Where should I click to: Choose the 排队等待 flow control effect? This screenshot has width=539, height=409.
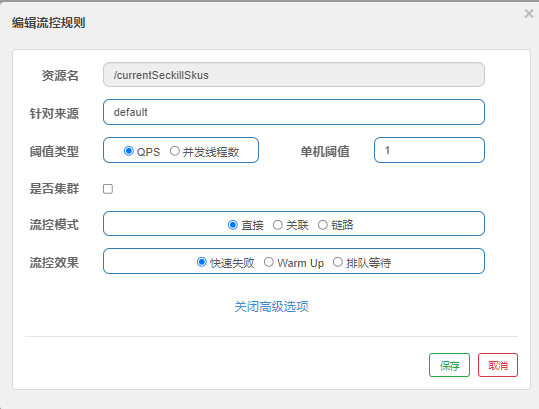338,262
